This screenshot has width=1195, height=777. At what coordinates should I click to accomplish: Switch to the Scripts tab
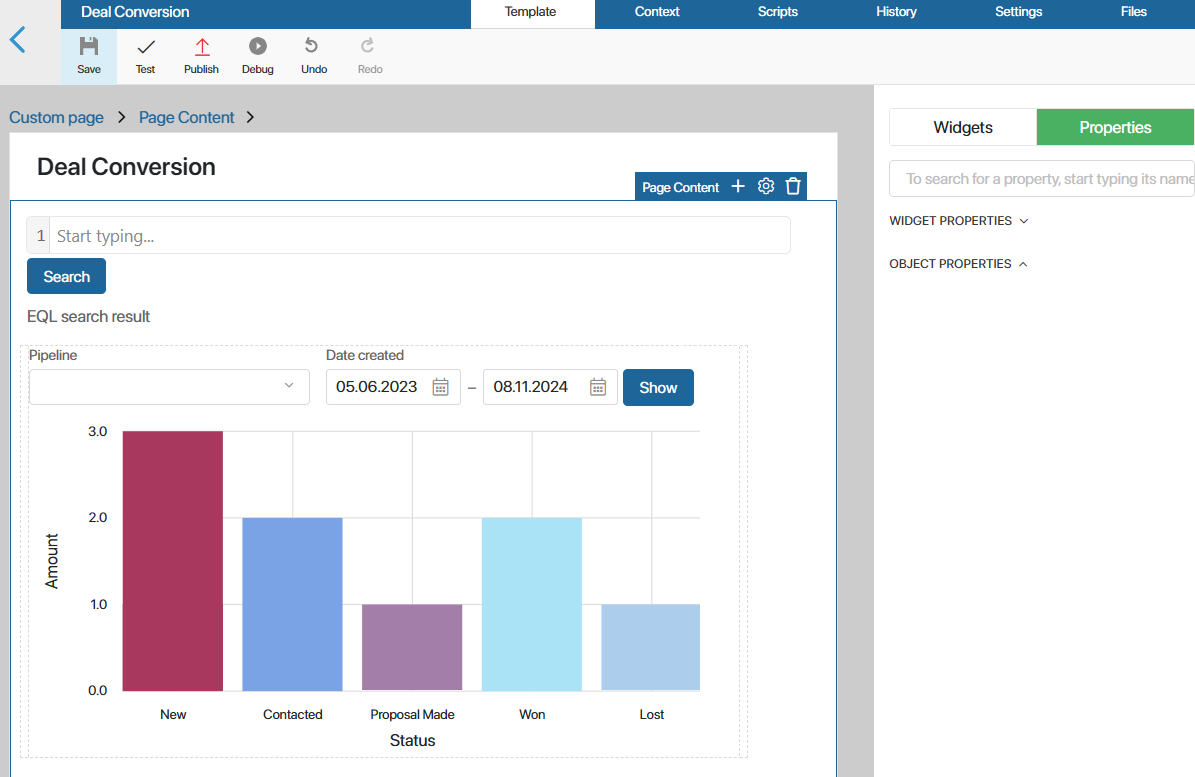[777, 12]
